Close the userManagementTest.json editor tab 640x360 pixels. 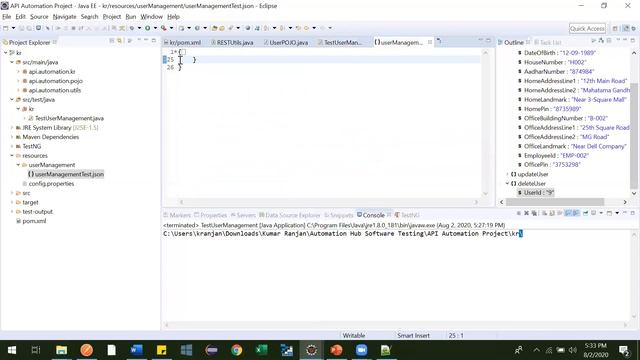pos(430,42)
